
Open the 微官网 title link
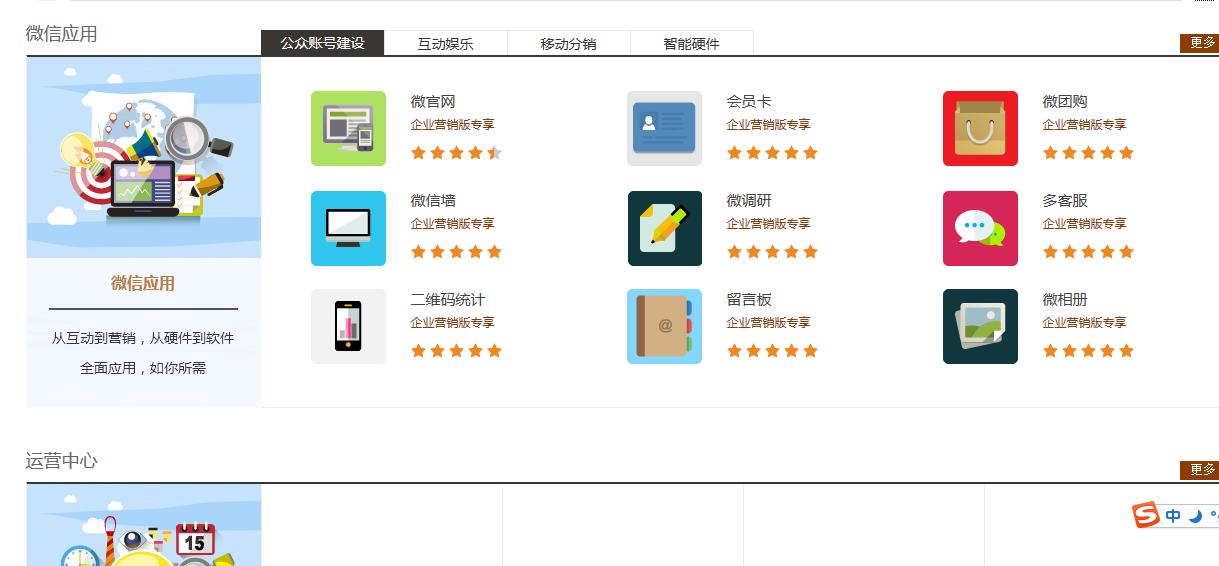pyautogui.click(x=433, y=101)
